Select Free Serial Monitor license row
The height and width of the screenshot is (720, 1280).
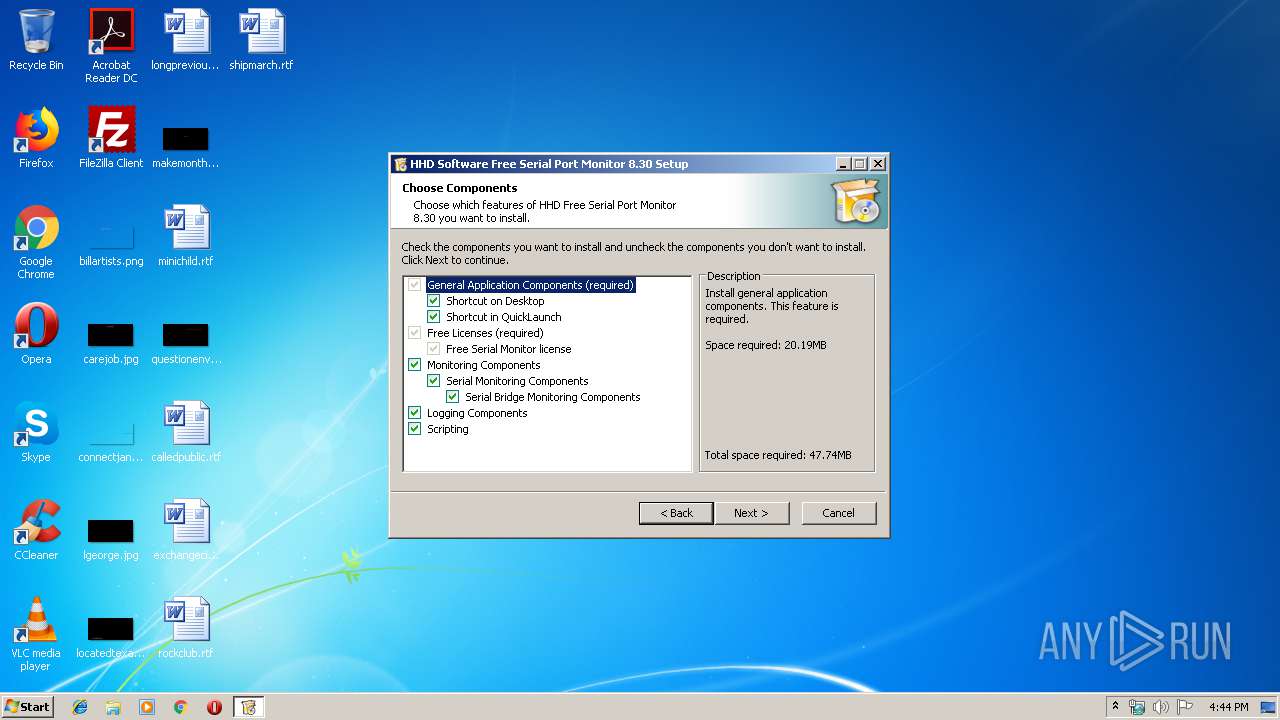508,349
